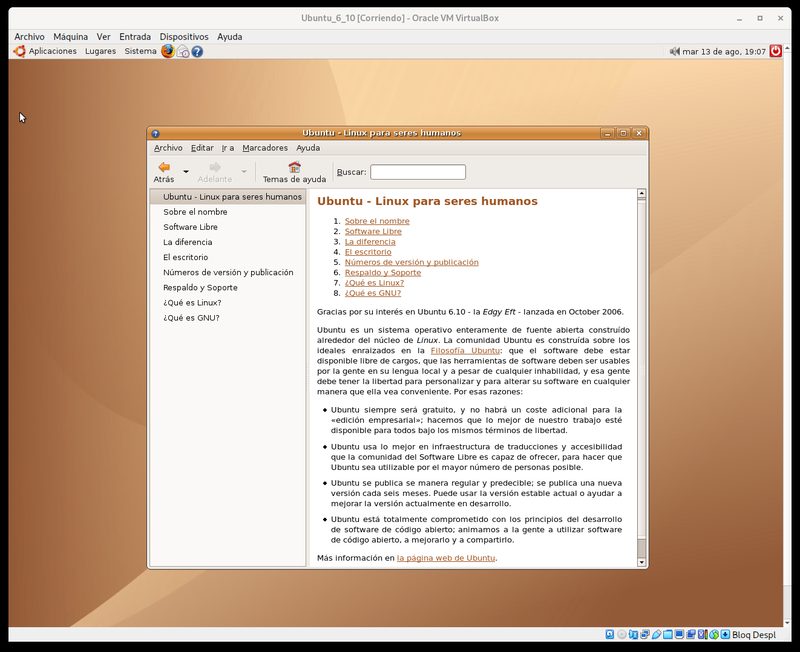Click the VirtualBox network status icon
Viewport: 800px width, 652px height.
[x=645, y=634]
